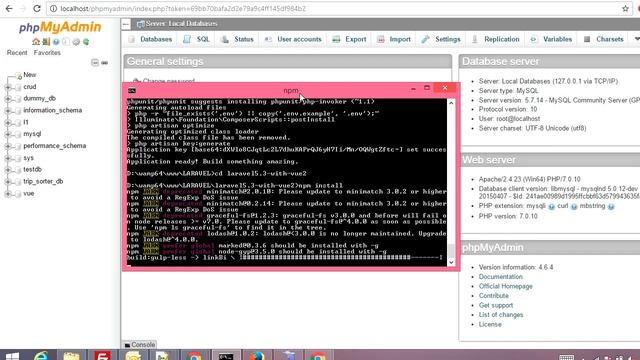Expand the trip_sorter_db database node
Viewport: 640px width, 360px height.
pos(8,182)
